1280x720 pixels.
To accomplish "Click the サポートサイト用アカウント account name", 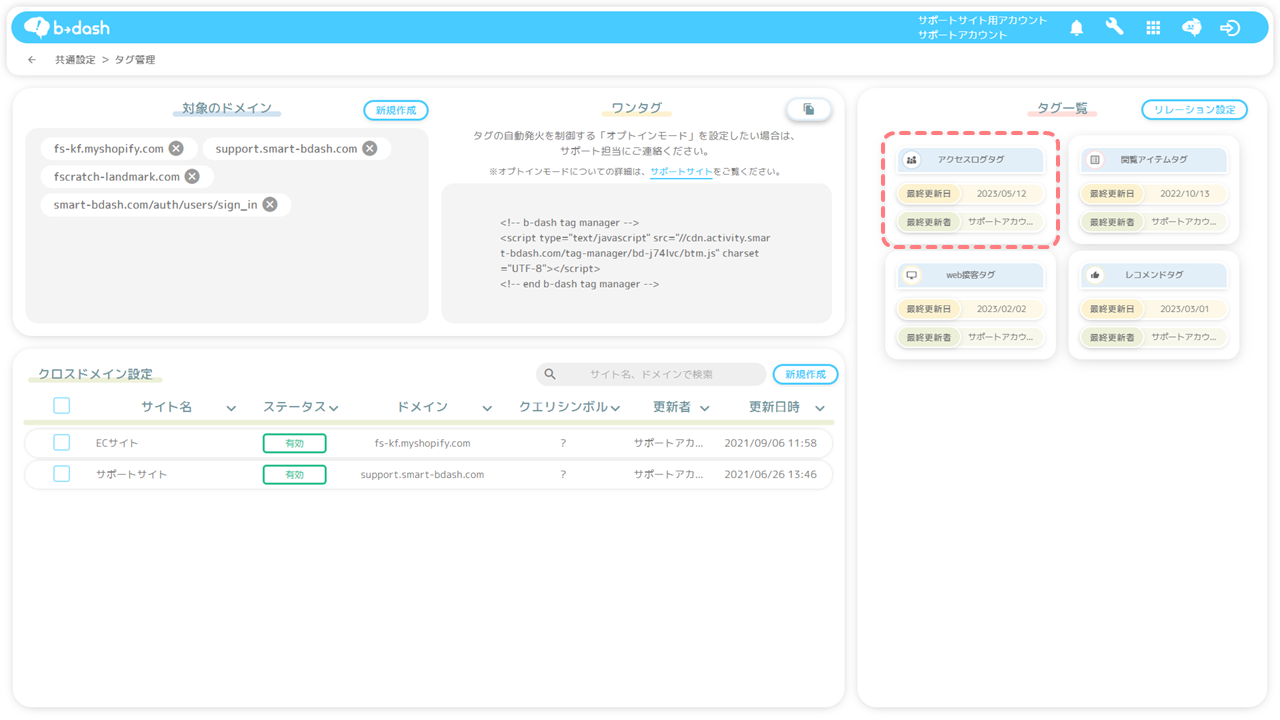I will 982,20.
